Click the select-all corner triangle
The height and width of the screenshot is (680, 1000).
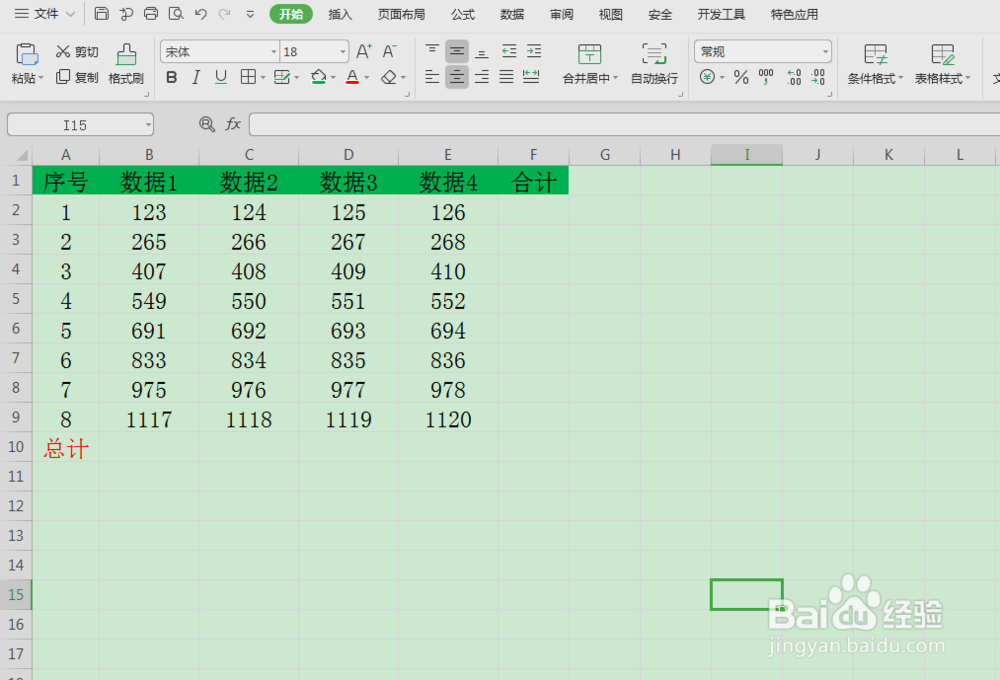[22, 155]
